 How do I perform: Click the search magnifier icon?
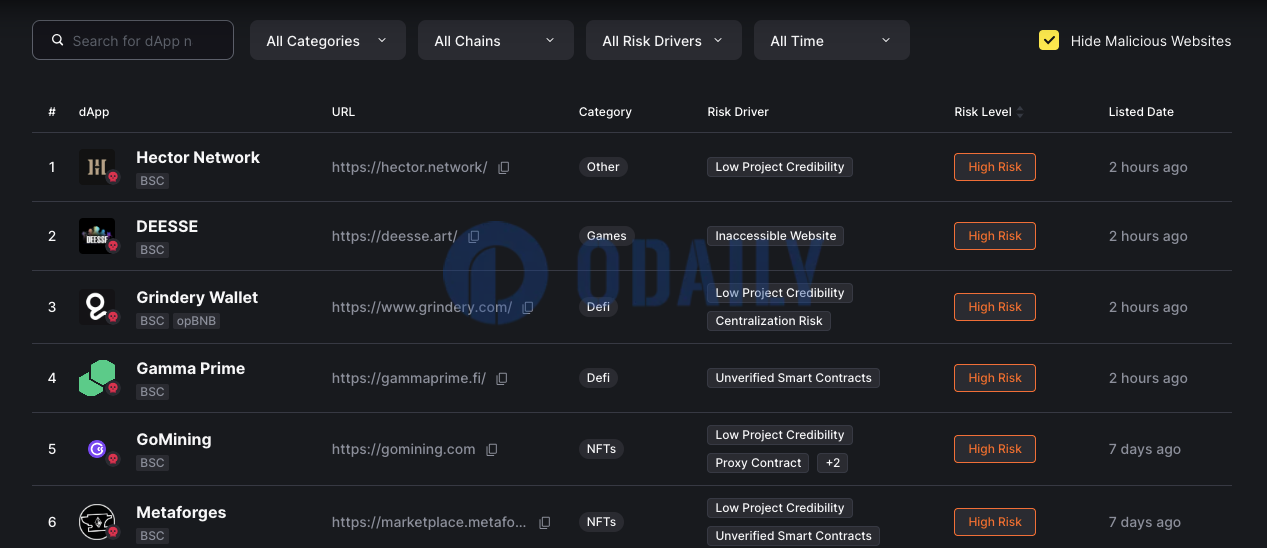(56, 41)
